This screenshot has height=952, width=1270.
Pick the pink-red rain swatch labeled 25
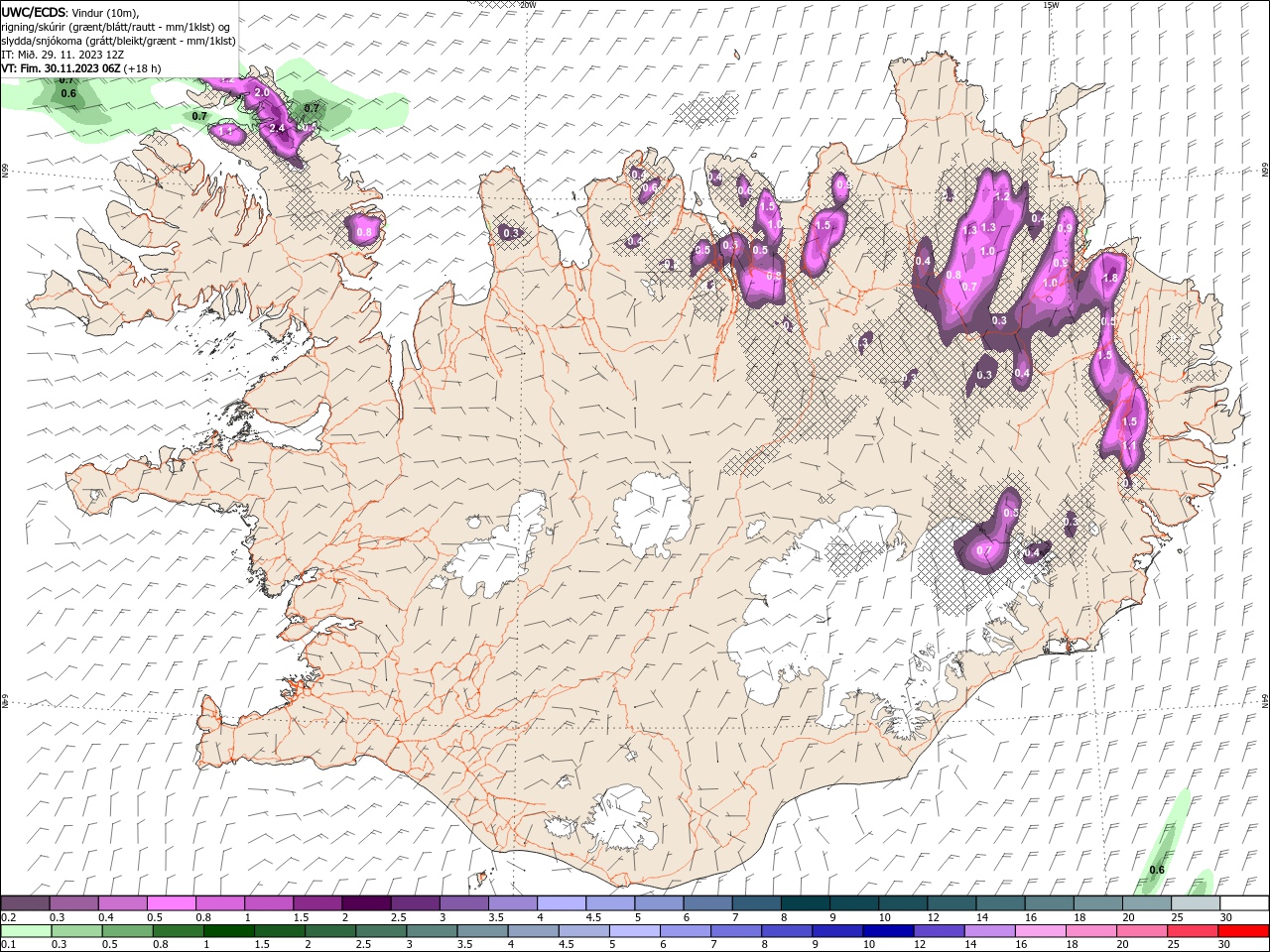click(1192, 931)
